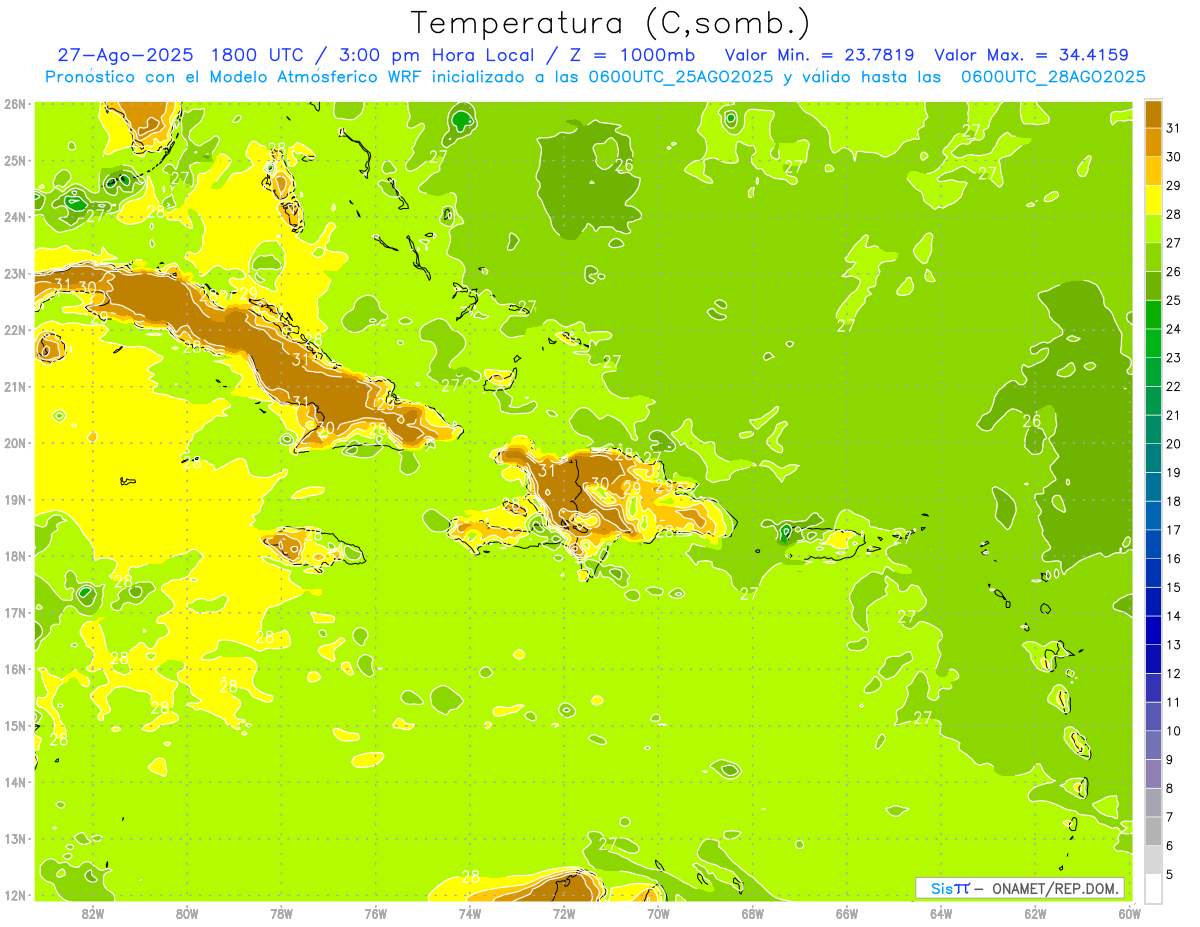Click the orange legend swatch between 30 and 31

tap(1153, 142)
